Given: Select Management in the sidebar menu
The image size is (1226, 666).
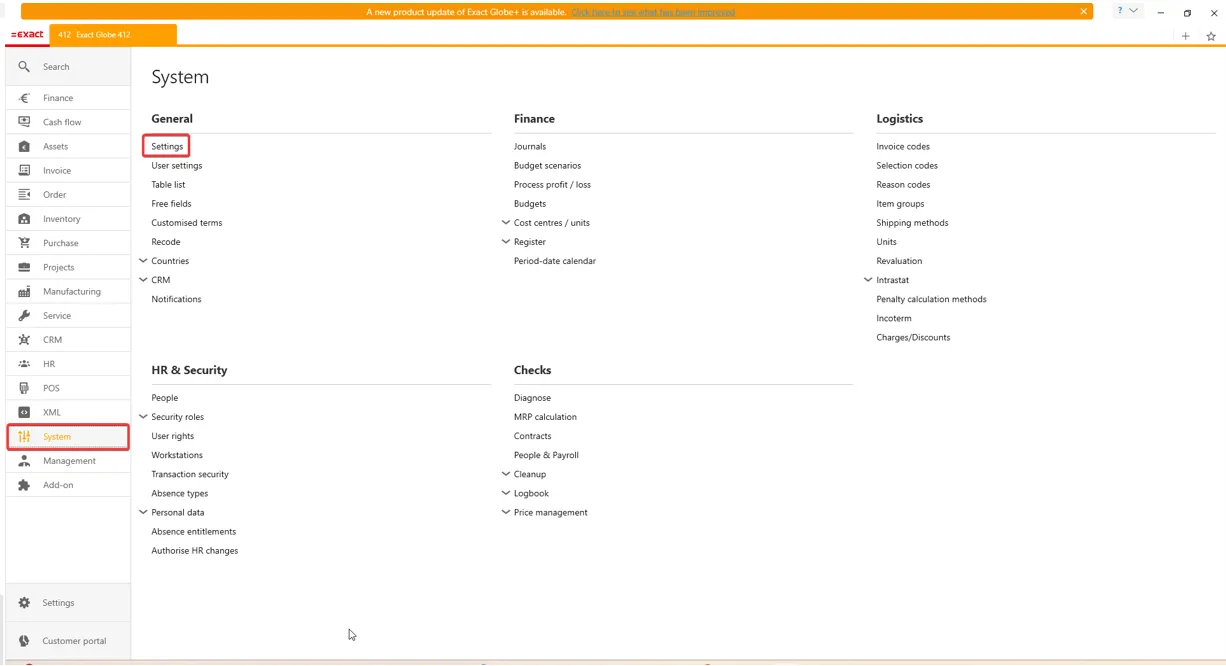Looking at the screenshot, I should (69, 461).
